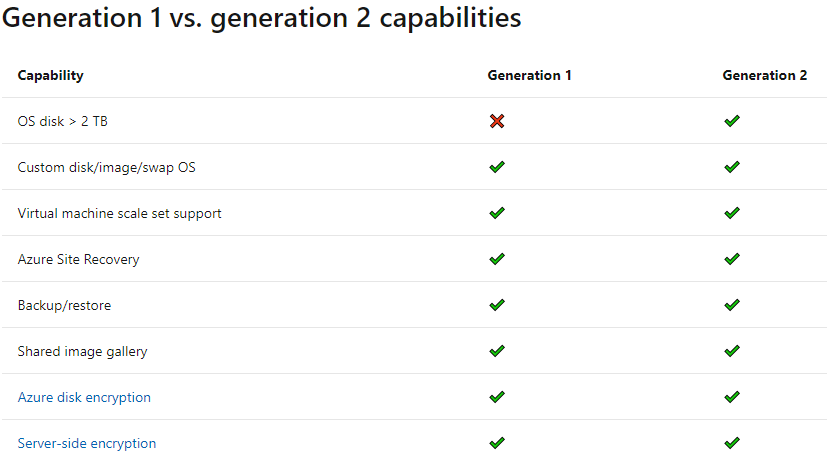This screenshot has width=827, height=469.
Task: Open the Server-side encryption link
Action: [87, 443]
